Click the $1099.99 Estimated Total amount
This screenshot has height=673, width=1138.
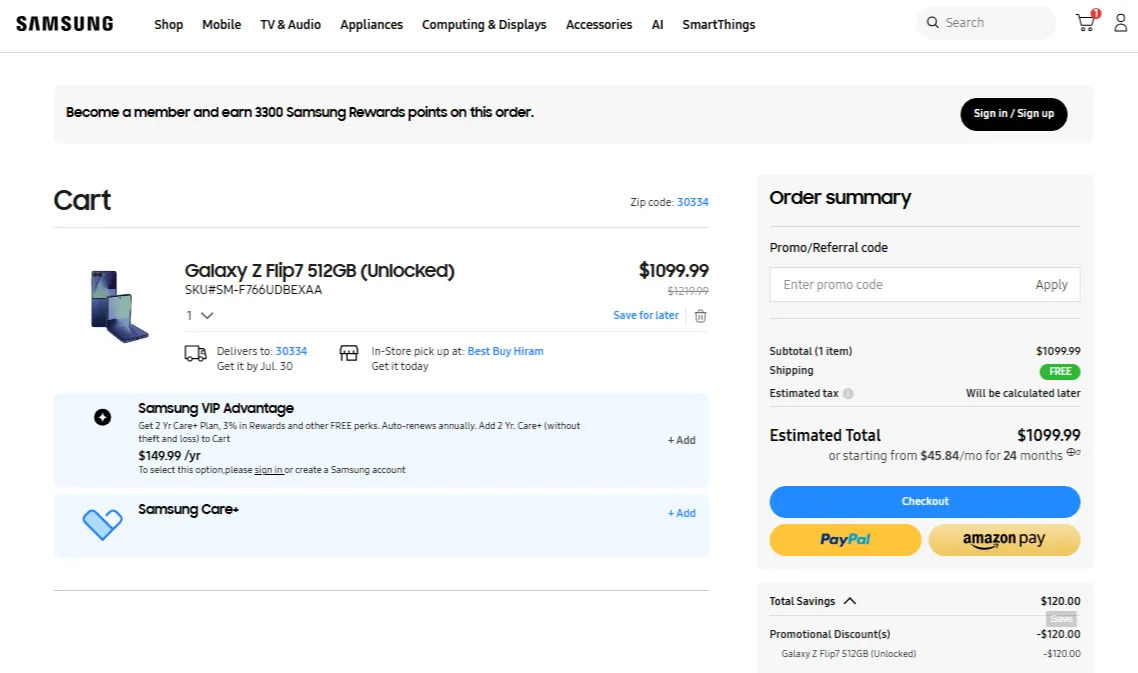click(1048, 435)
